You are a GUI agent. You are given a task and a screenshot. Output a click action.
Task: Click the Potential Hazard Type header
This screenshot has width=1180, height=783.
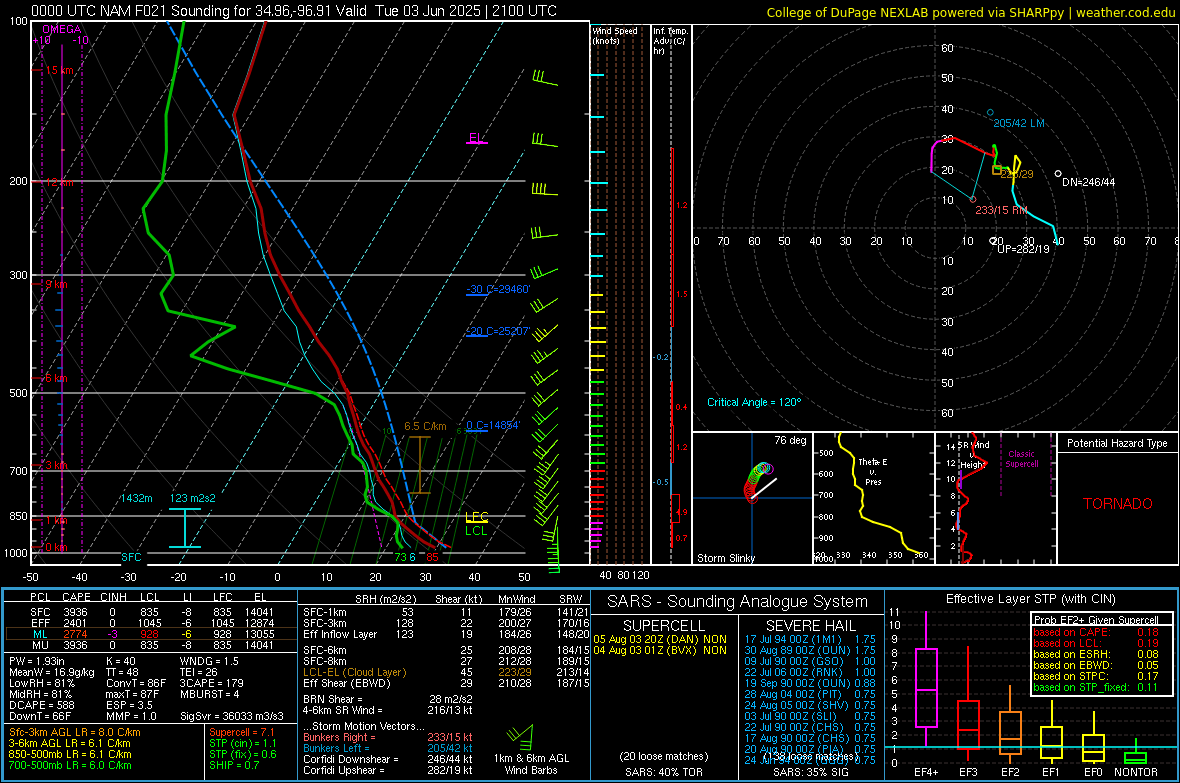(x=1118, y=443)
